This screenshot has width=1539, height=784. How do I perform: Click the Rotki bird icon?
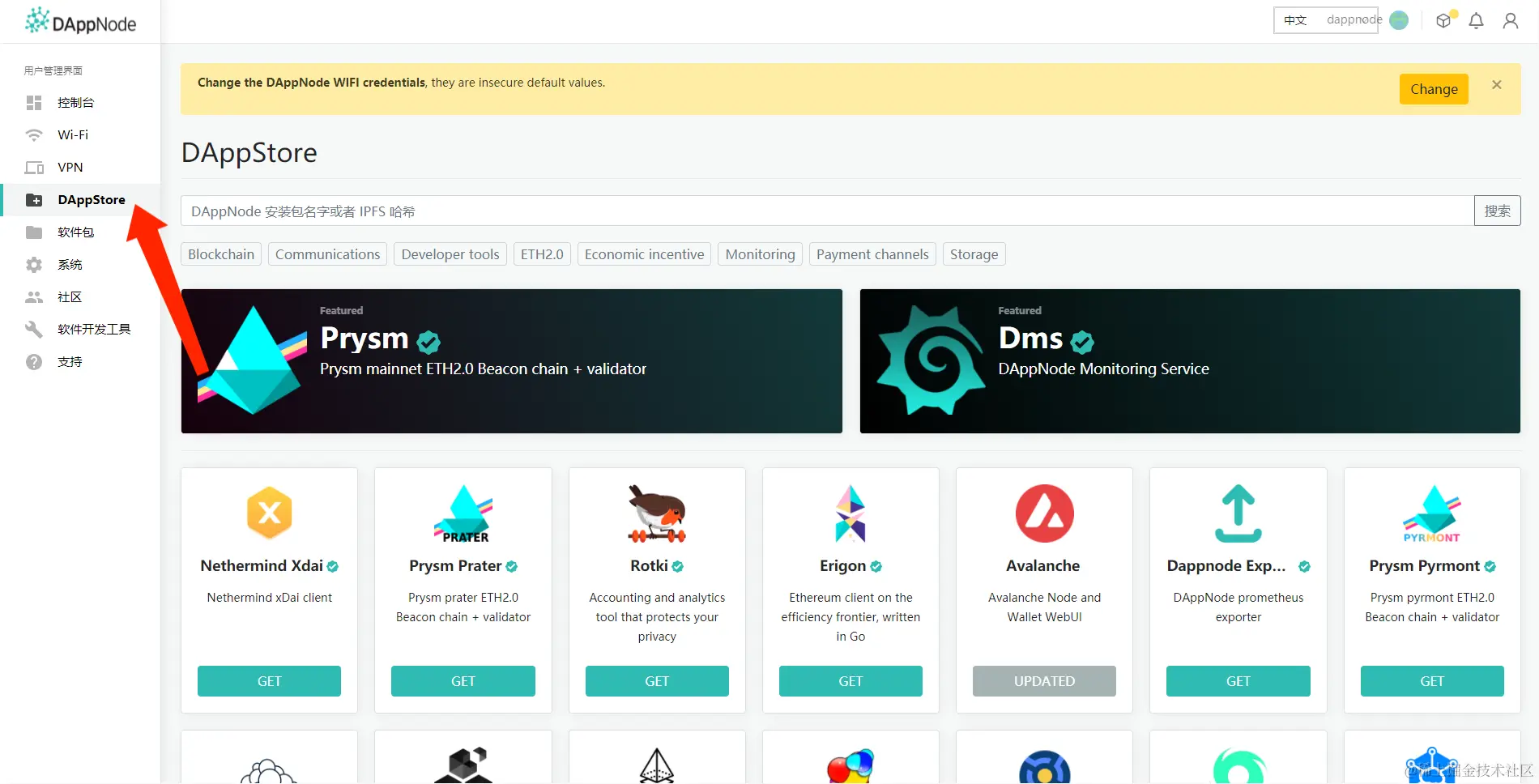click(x=657, y=513)
